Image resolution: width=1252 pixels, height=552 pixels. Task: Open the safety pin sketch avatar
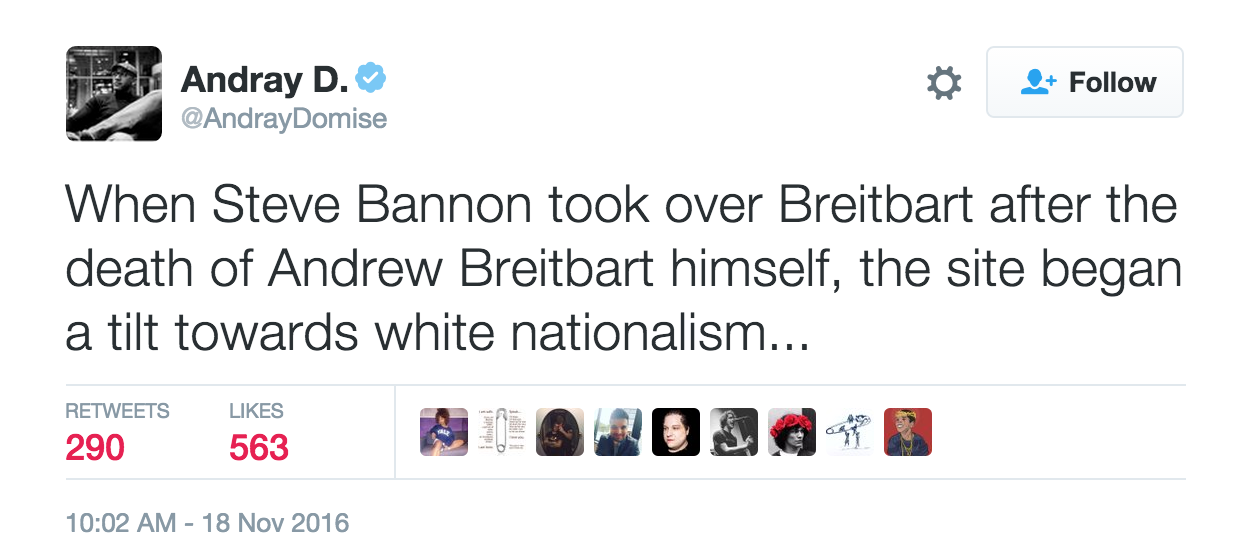tap(850, 432)
